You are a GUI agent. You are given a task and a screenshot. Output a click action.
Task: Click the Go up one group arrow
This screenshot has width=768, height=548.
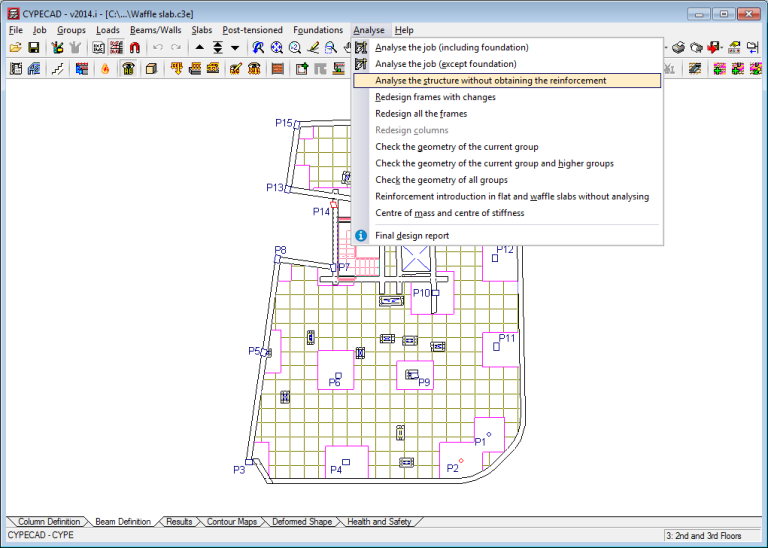[199, 48]
